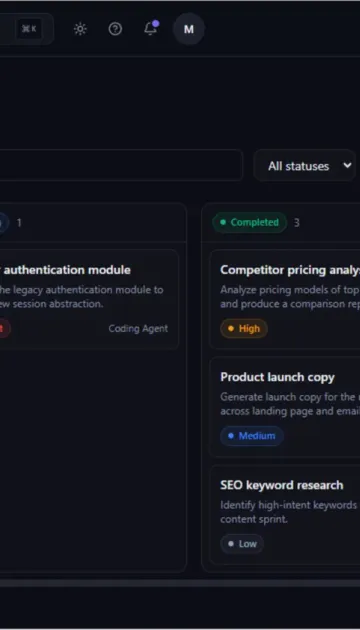Open the SEO keyword research card
Viewport: 360px width, 630px height.
284,514
